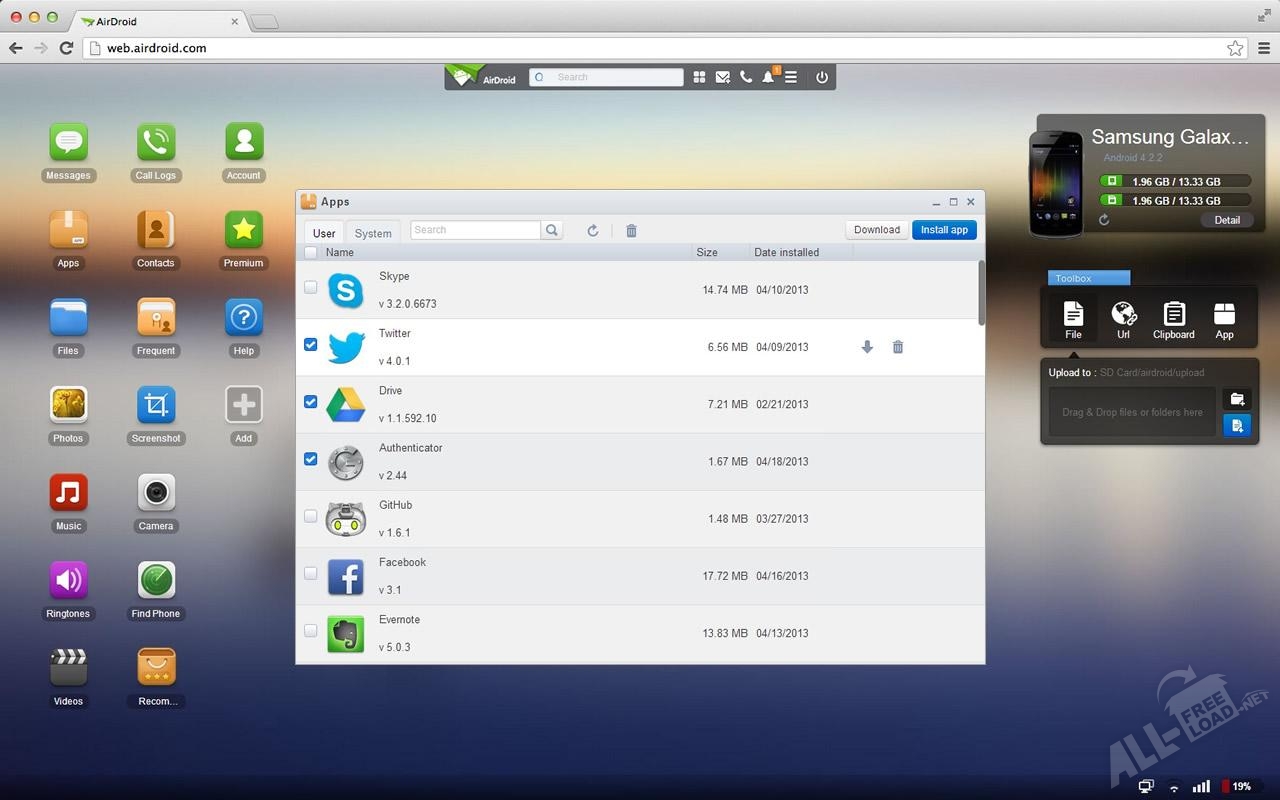
Task: Click the Toolbox header label
Action: pyautogui.click(x=1089, y=278)
